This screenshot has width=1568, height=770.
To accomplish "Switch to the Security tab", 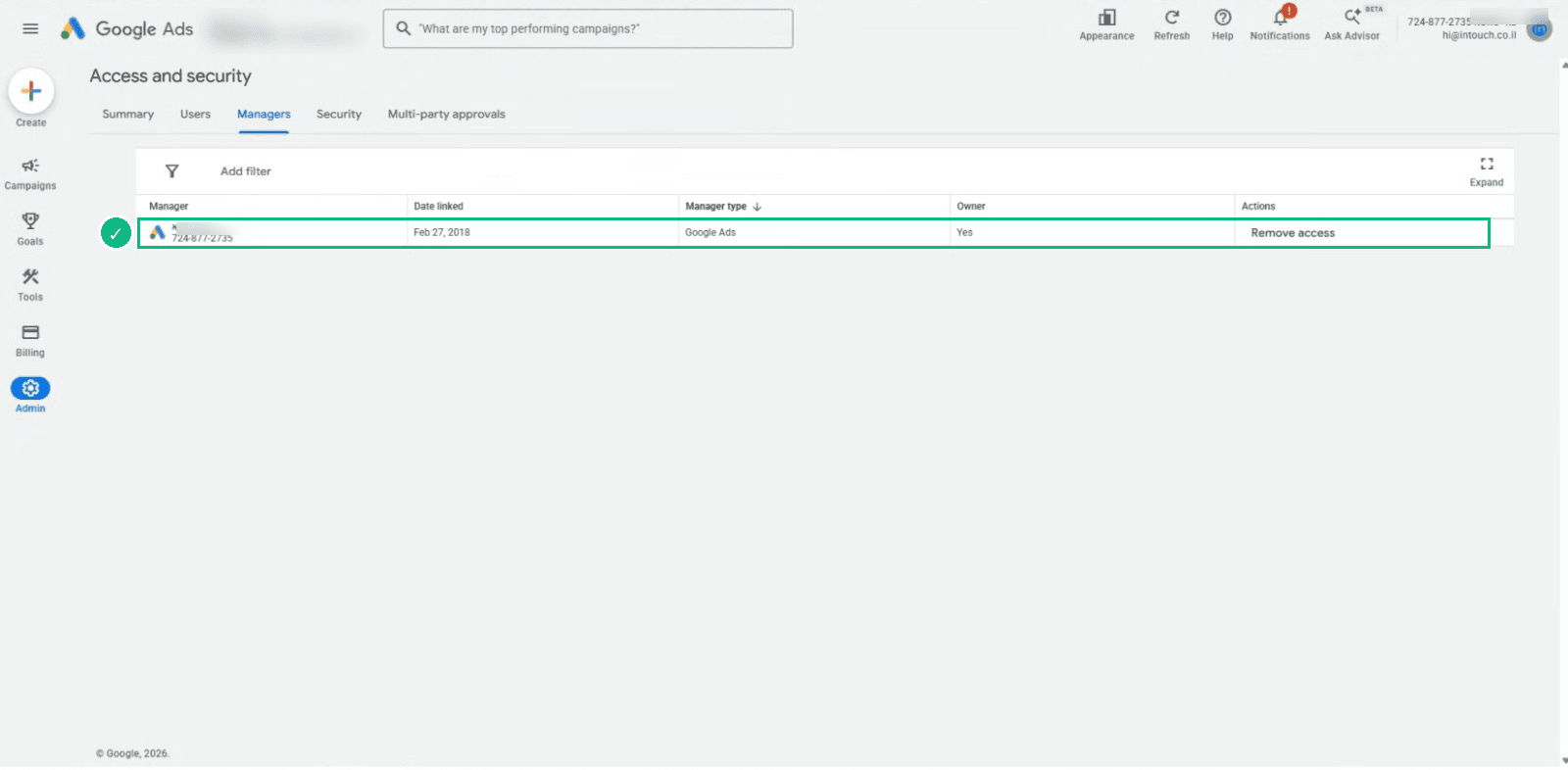I will (339, 115).
